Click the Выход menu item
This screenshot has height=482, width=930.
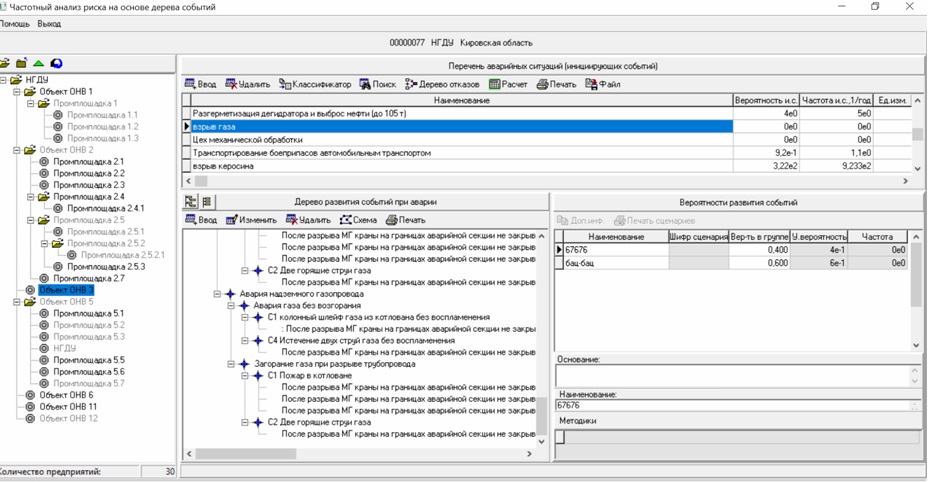pyautogui.click(x=48, y=23)
